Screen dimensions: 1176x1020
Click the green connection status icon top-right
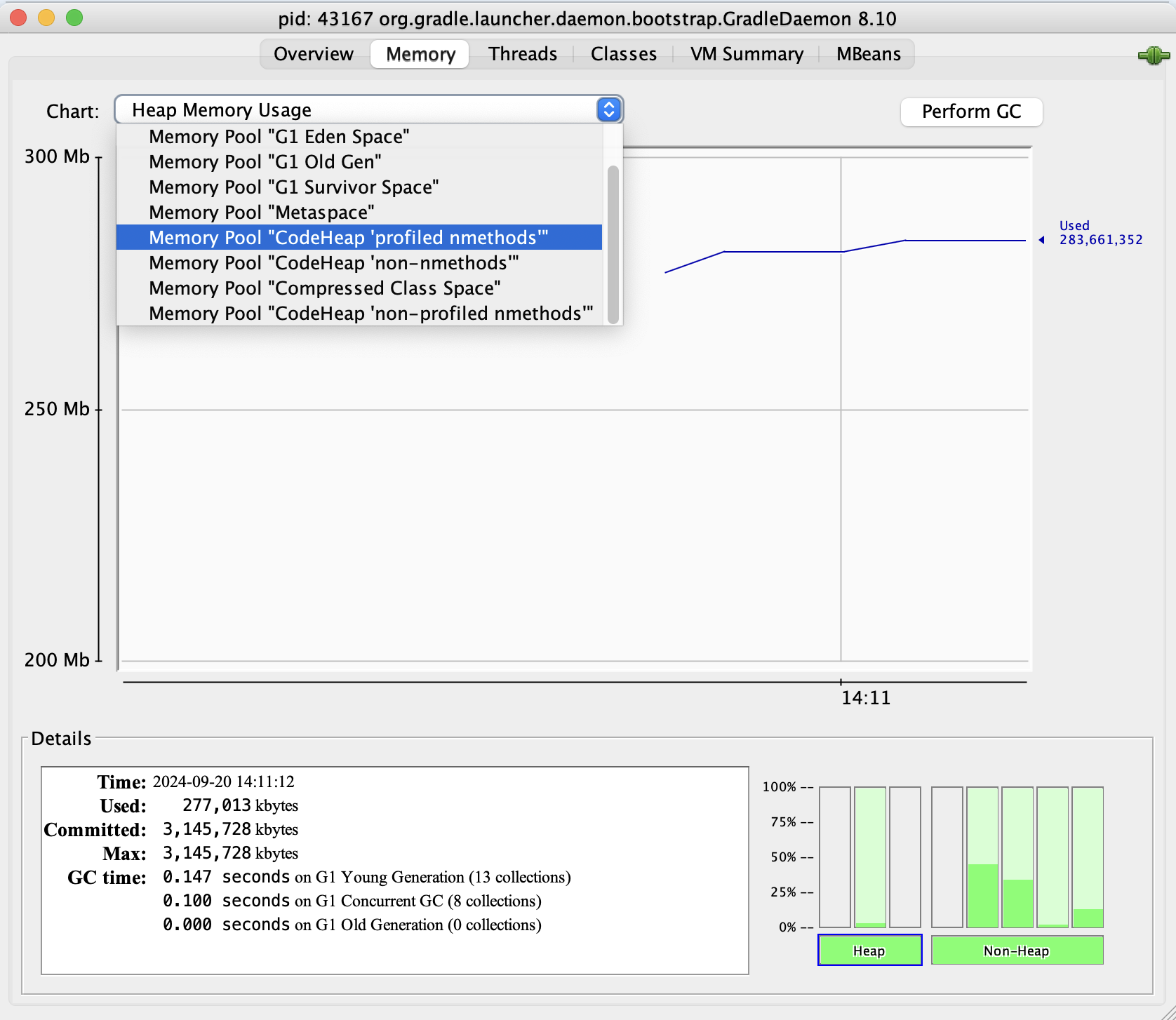point(1155,54)
